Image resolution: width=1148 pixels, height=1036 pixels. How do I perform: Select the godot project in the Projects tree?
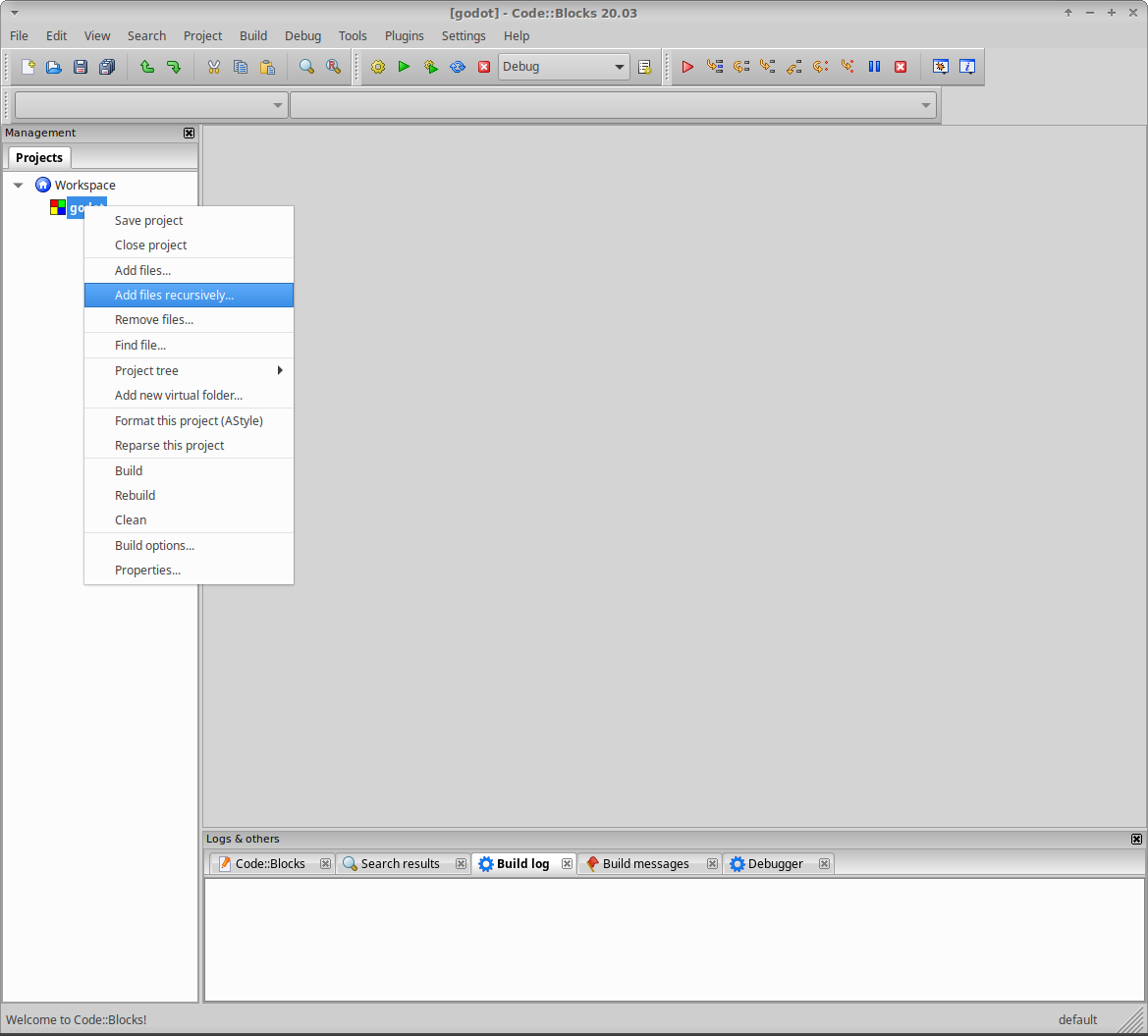[x=86, y=208]
